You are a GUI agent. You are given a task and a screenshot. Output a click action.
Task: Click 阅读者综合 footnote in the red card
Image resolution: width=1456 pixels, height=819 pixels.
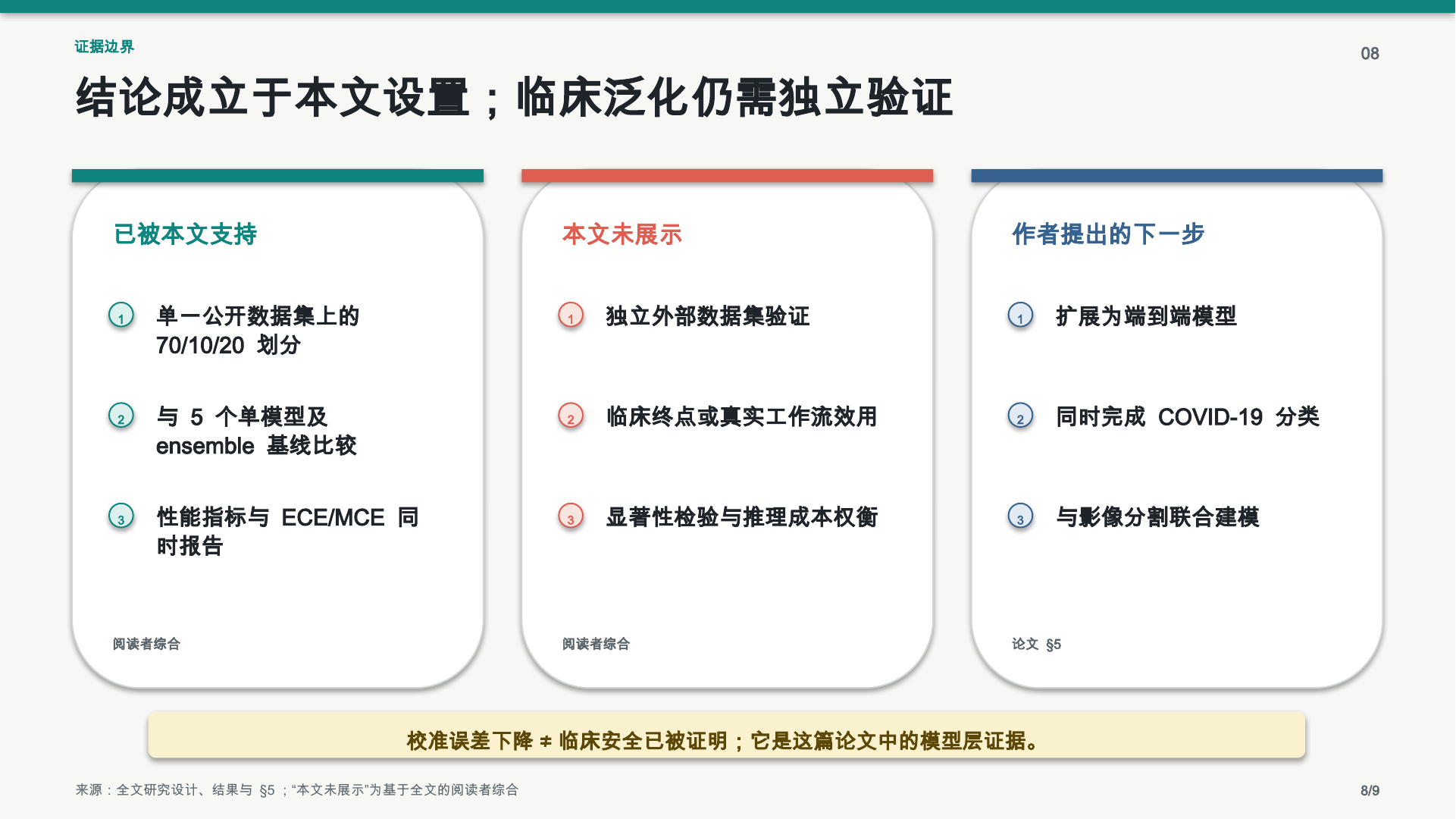click(596, 644)
